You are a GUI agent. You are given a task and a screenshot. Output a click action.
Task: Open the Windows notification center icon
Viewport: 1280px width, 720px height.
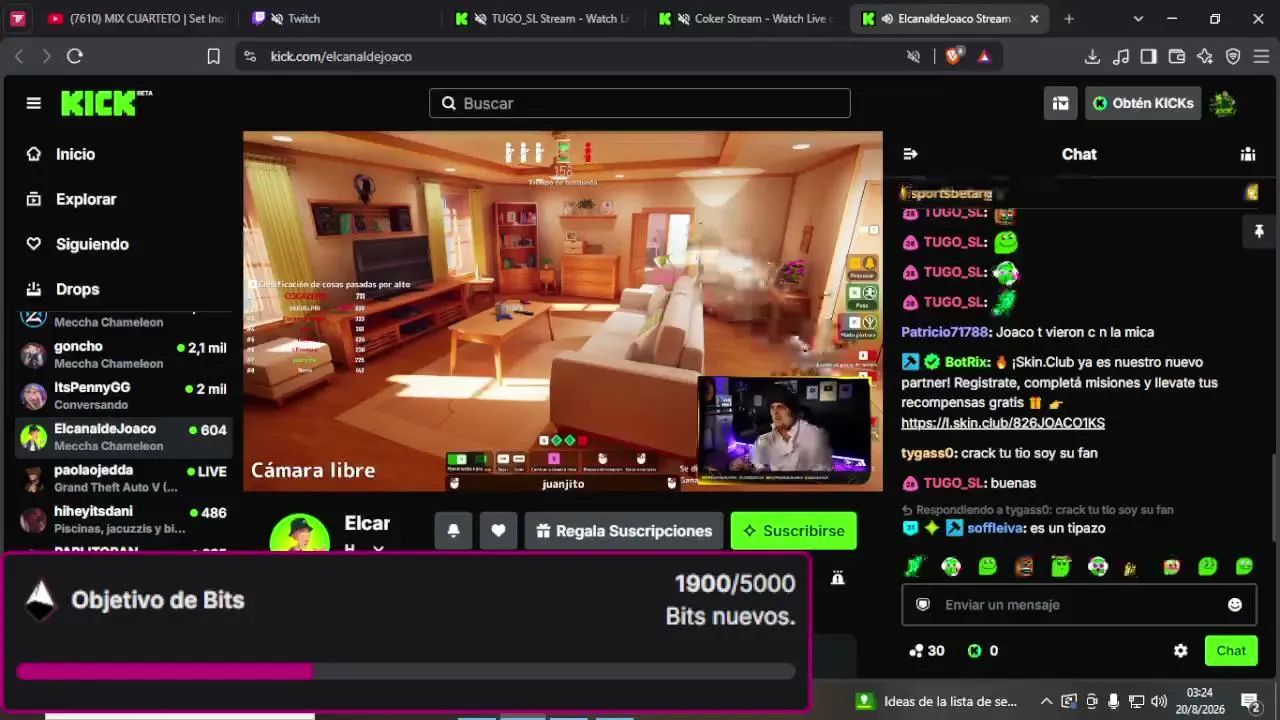[x=1249, y=702]
